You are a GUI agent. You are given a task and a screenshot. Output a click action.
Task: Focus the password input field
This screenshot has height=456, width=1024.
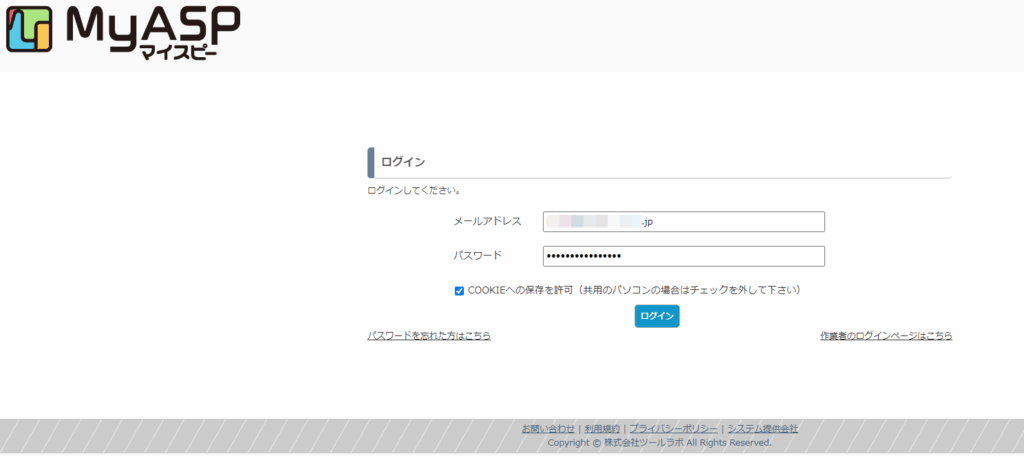pos(683,256)
